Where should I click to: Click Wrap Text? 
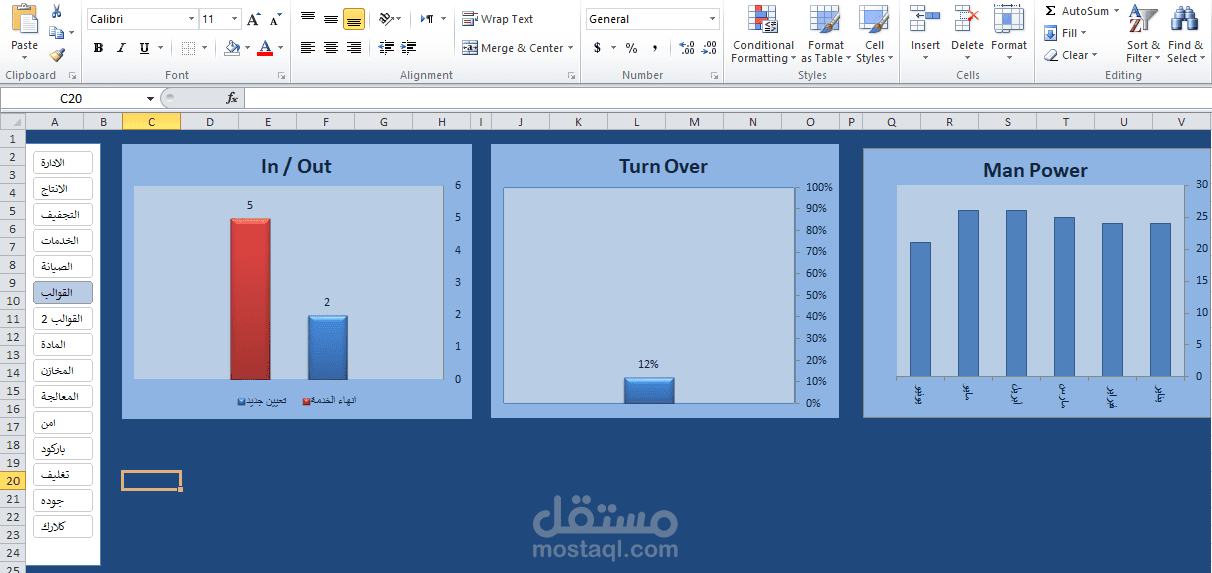(x=498, y=19)
